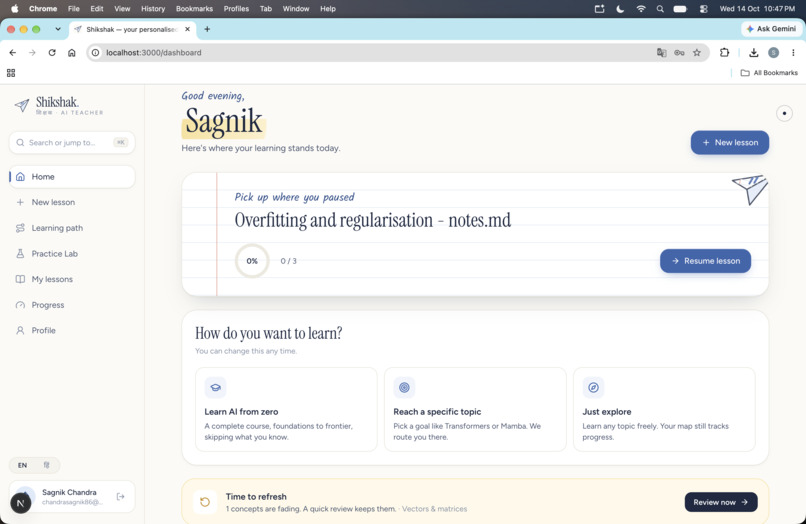Image resolution: width=806 pixels, height=524 pixels.
Task: Choose the Learn AI from zero card
Action: [x=286, y=409]
